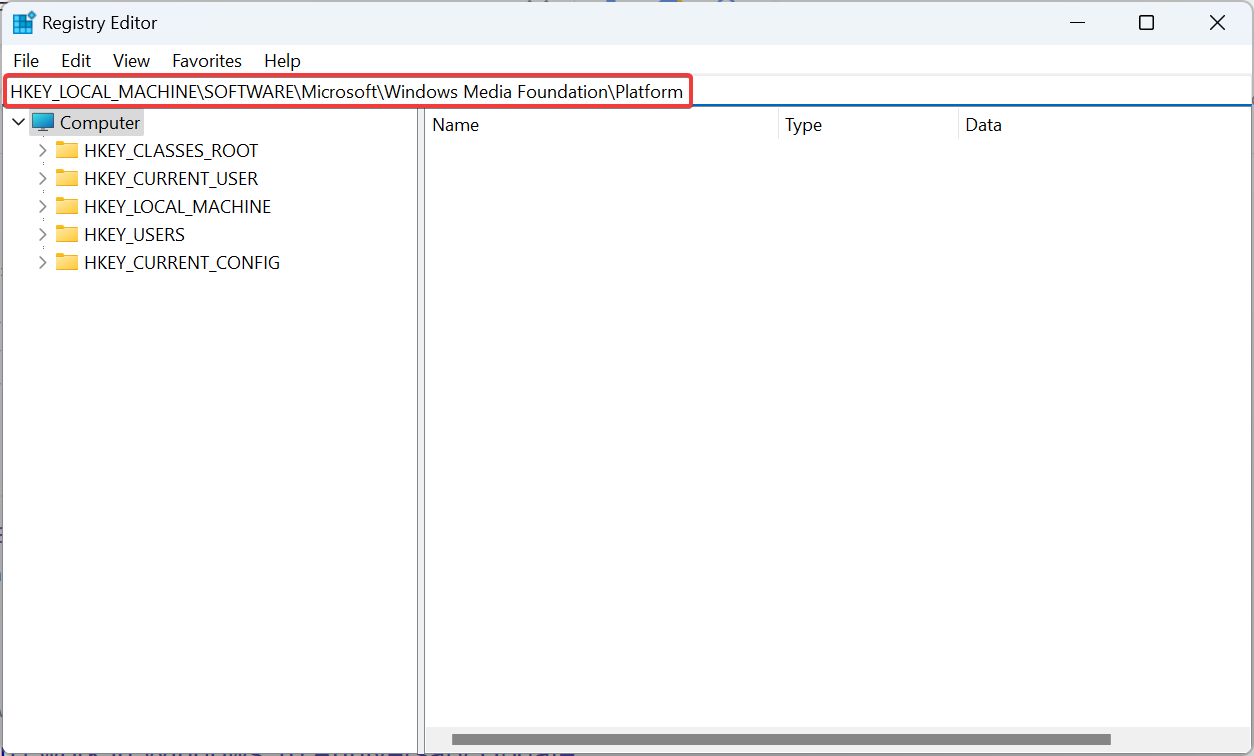Screen dimensions: 1254x756
Task: Open the File menu
Action: [x=26, y=61]
